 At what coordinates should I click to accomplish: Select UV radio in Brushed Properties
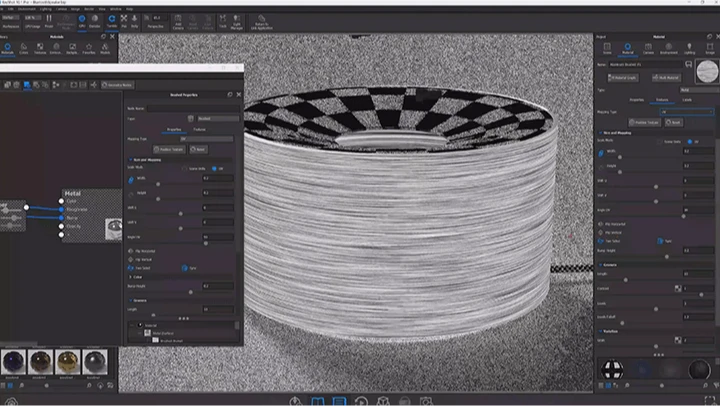pos(214,169)
